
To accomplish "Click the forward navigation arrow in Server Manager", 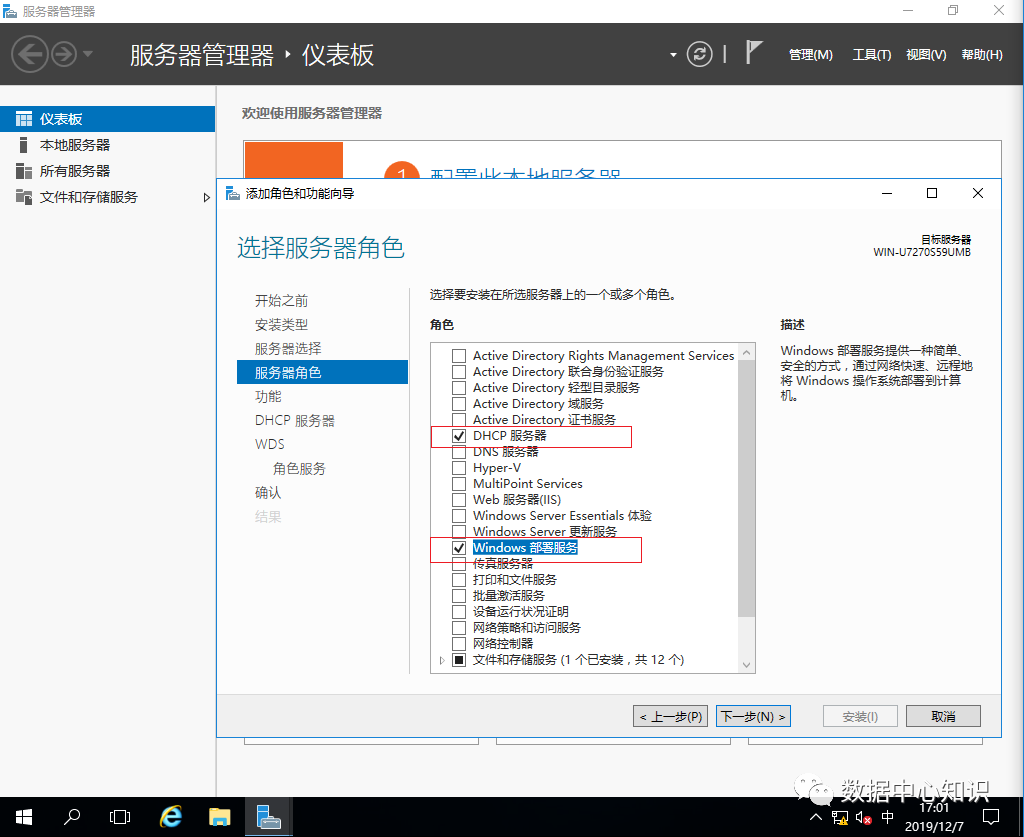I will click(x=65, y=54).
